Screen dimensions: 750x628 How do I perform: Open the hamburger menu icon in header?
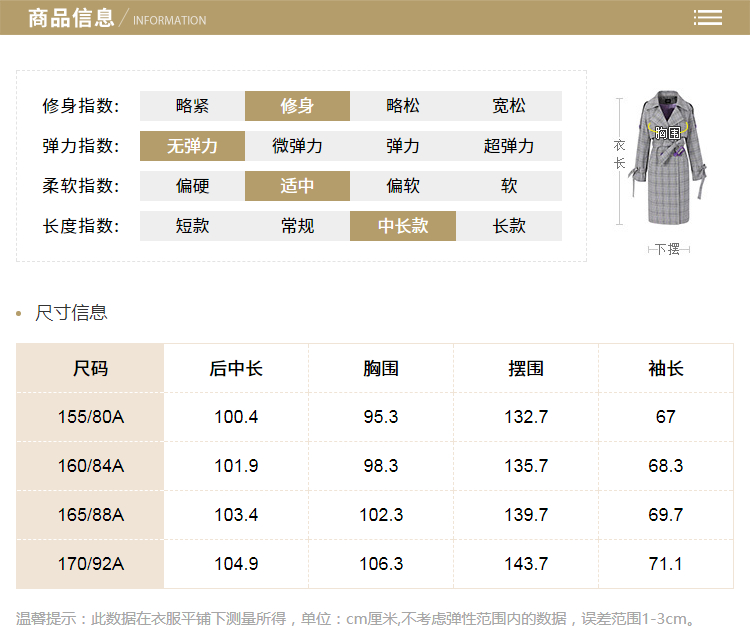coord(707,18)
